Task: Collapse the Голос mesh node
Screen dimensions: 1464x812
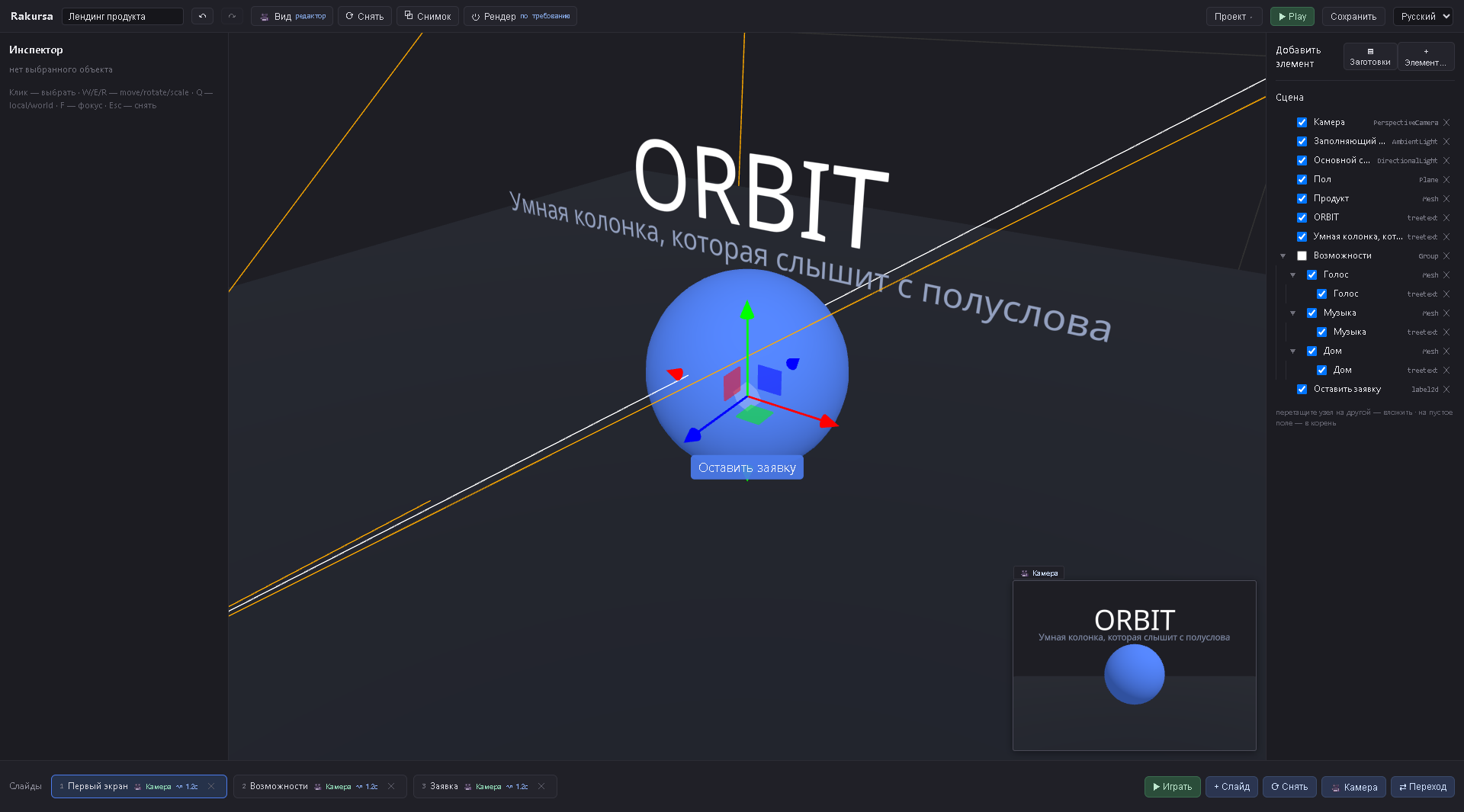Action: click(x=1292, y=275)
